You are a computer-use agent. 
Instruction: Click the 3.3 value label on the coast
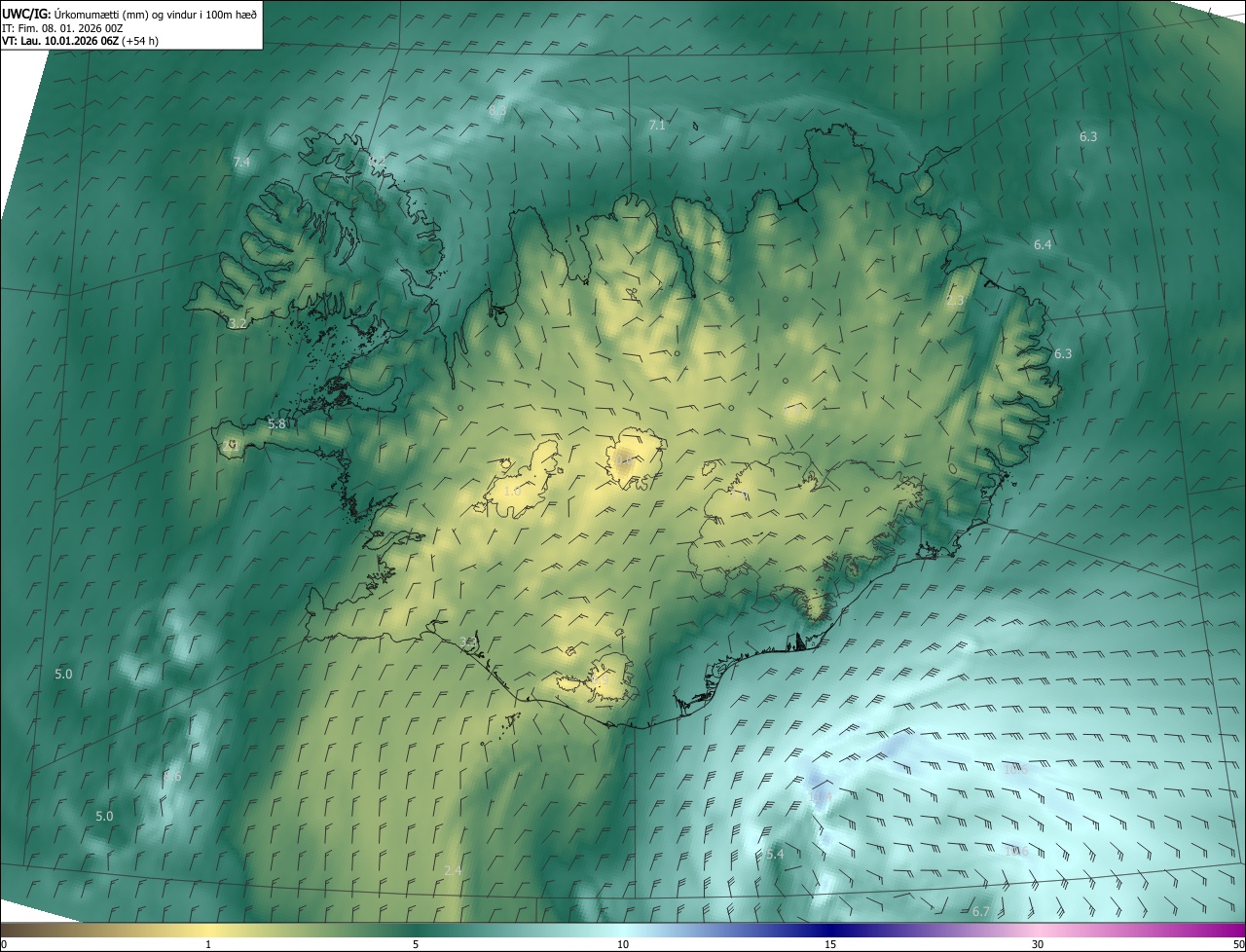point(468,643)
